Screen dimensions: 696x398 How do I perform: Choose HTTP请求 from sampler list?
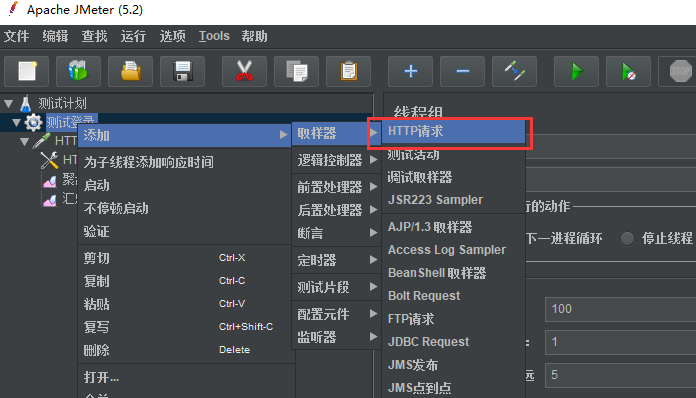[453, 131]
